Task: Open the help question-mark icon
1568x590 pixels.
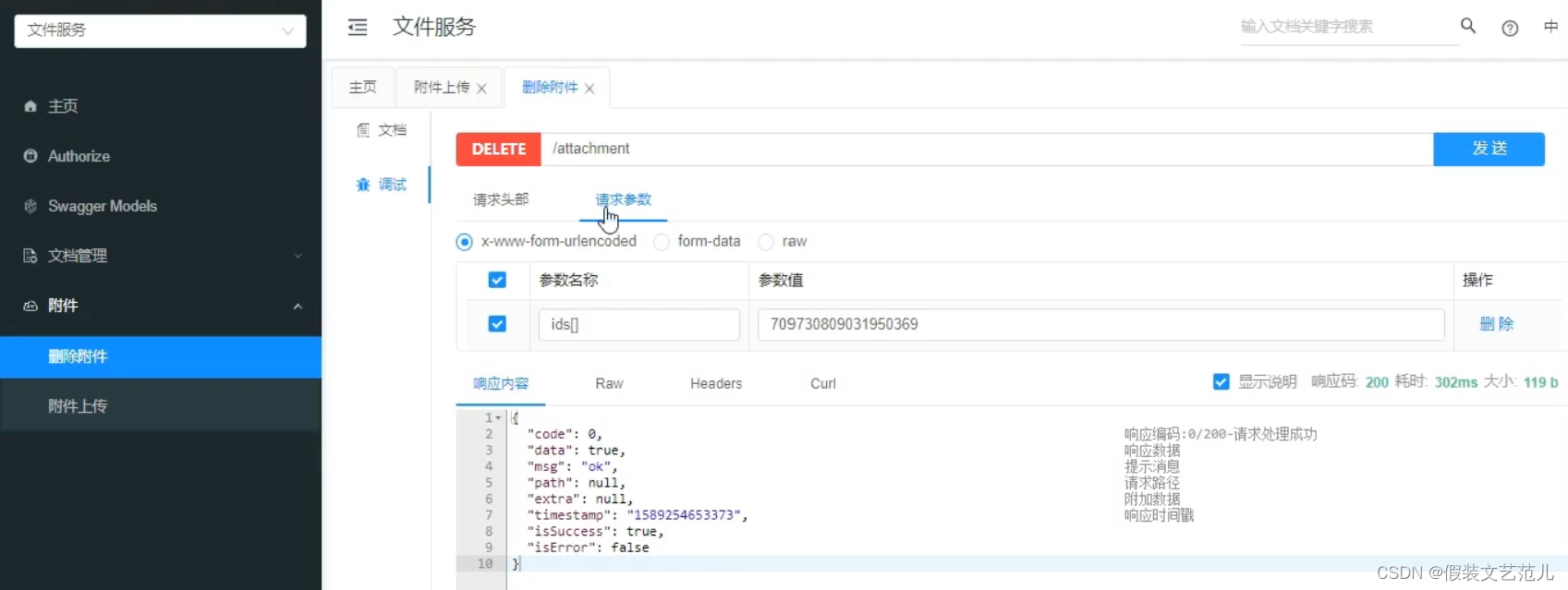Action: 1510,28
